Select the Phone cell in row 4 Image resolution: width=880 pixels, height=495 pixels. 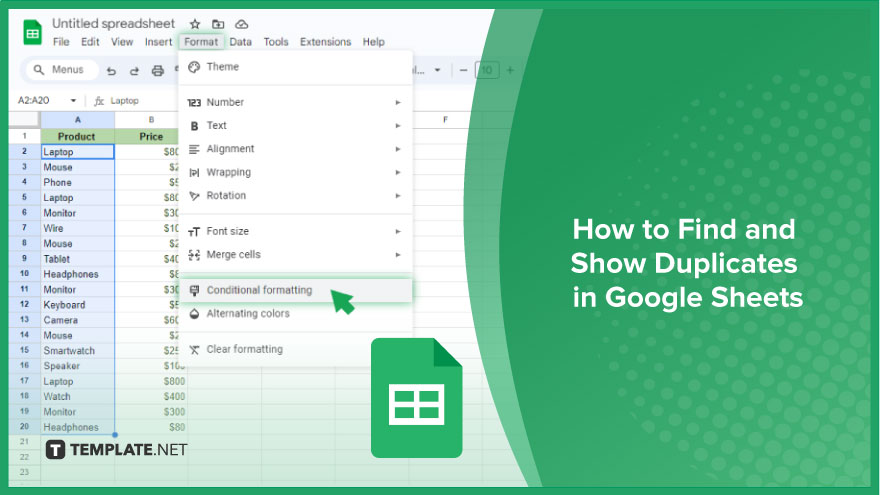click(77, 182)
